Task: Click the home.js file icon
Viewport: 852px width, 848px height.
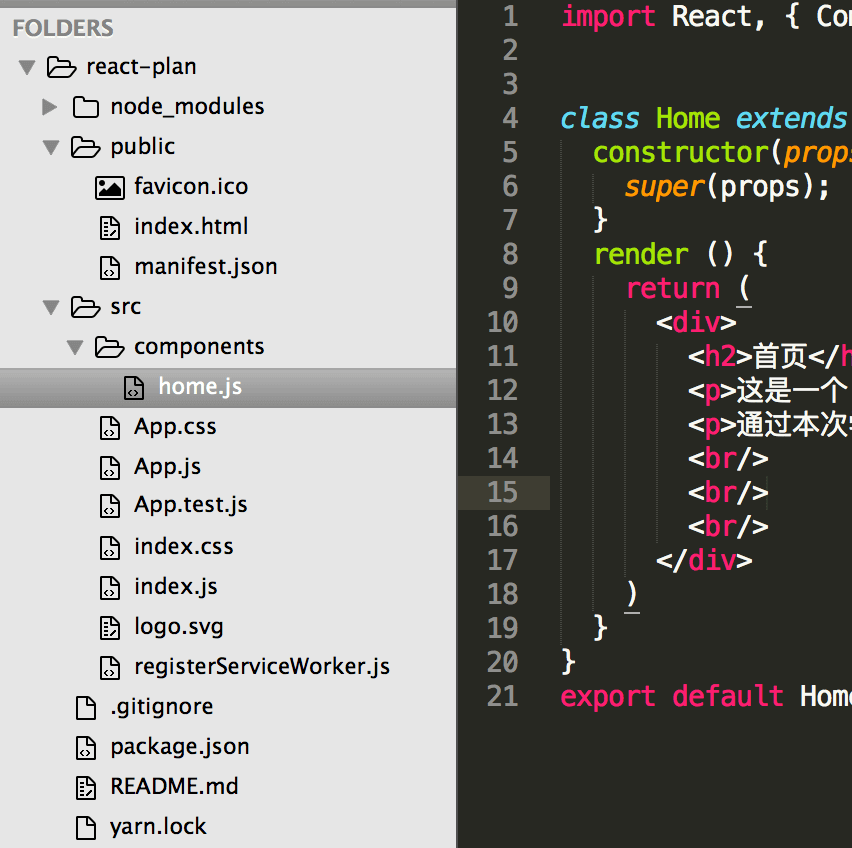Action: 133,386
